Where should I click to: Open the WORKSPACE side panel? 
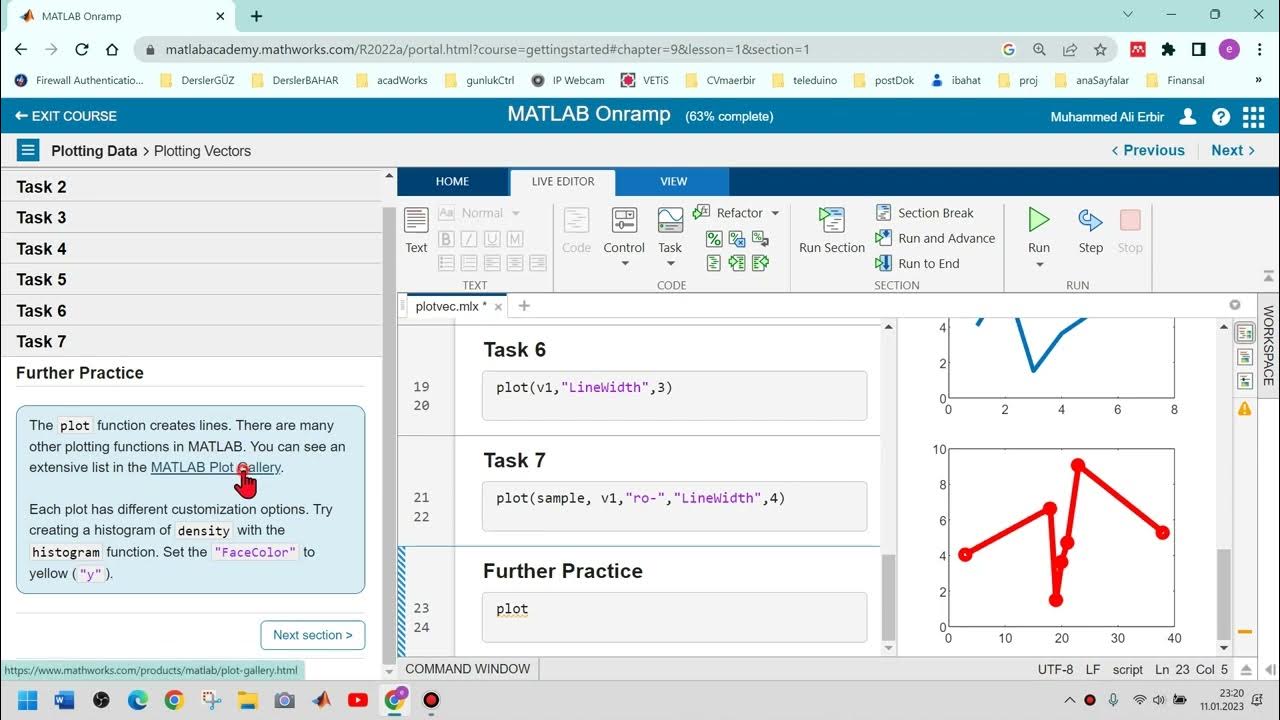pos(1268,346)
